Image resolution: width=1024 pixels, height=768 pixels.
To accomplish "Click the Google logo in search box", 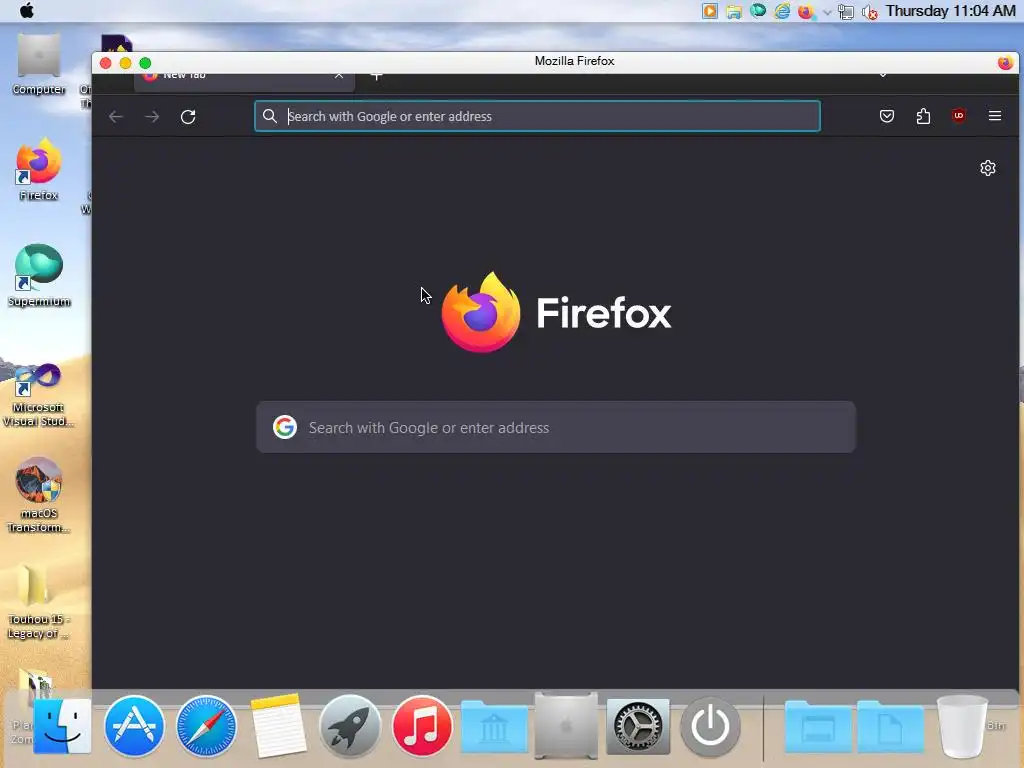I will (x=285, y=427).
